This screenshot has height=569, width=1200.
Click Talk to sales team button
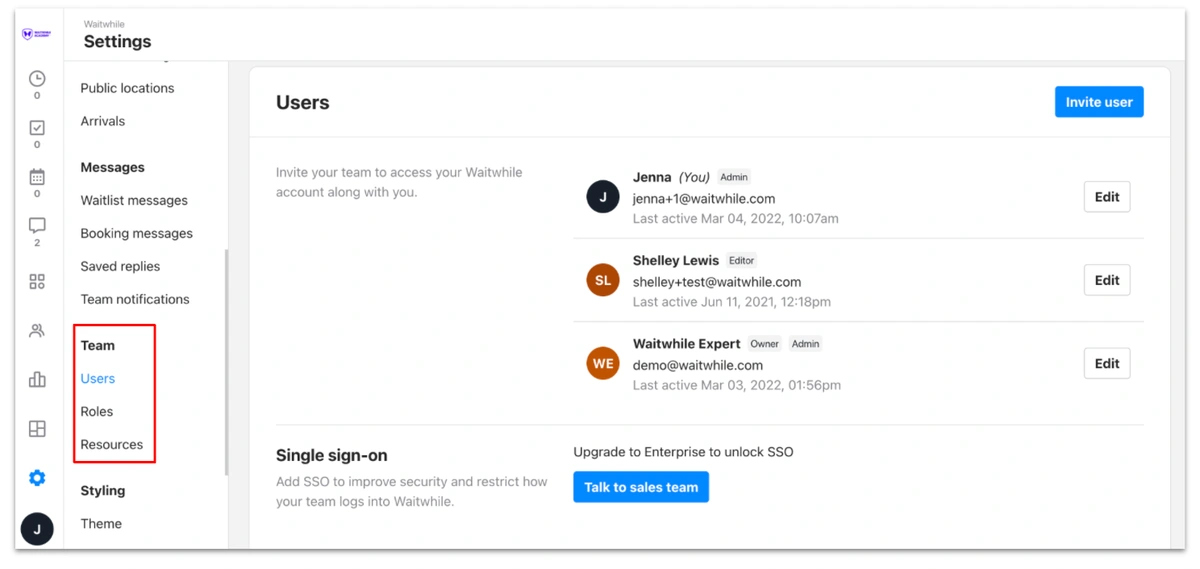click(641, 487)
